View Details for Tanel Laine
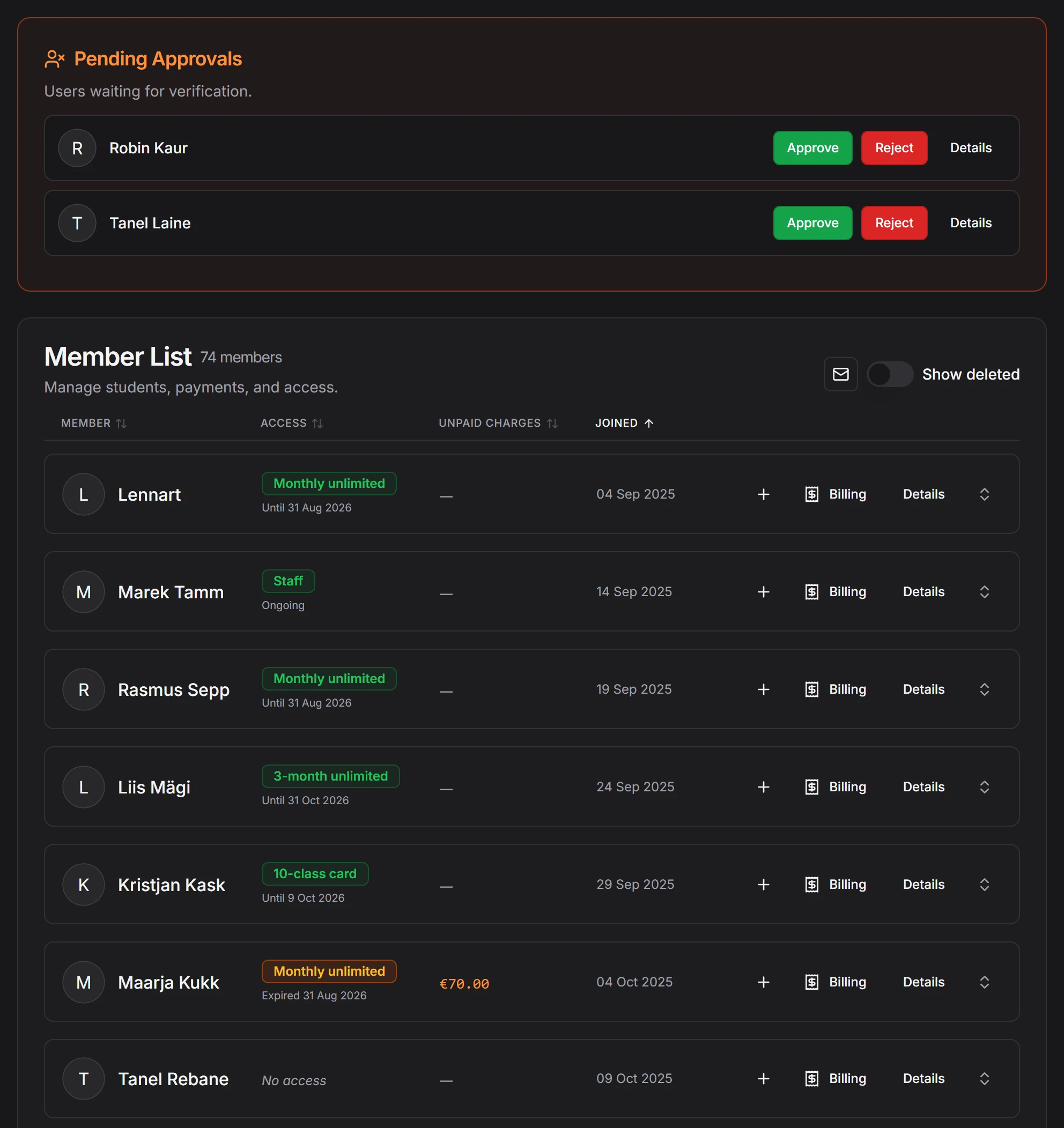1064x1128 pixels. [970, 223]
